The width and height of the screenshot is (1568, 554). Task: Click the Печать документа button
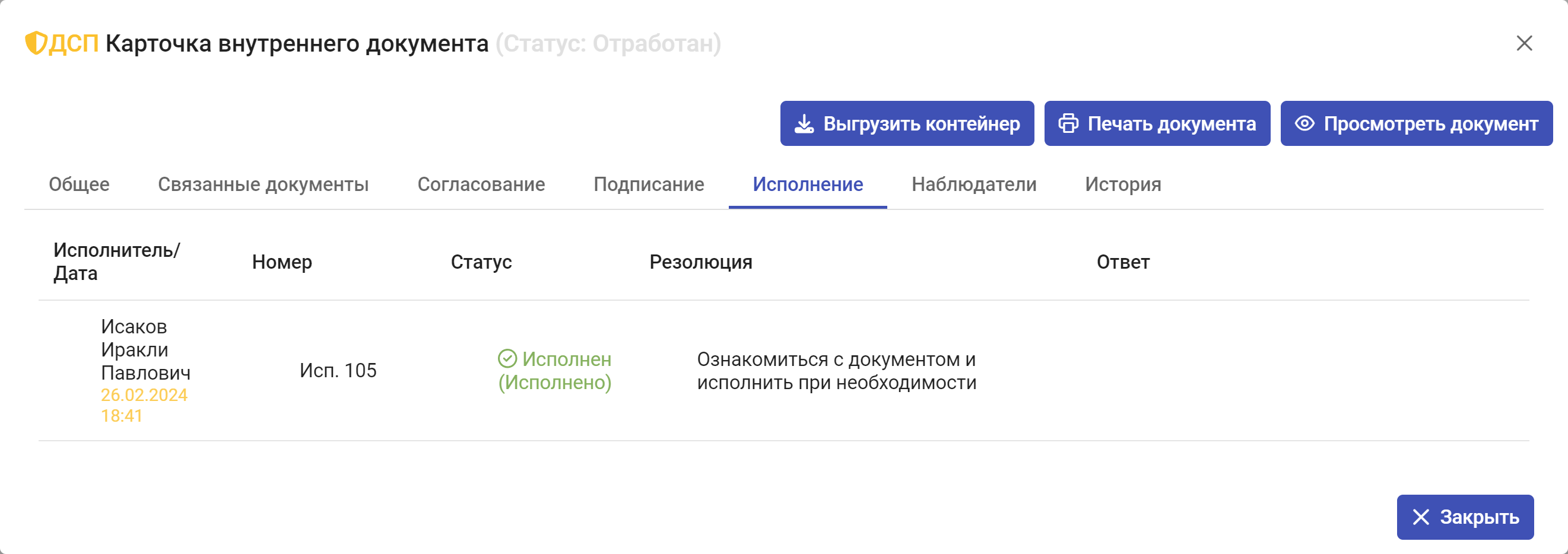pyautogui.click(x=1157, y=123)
